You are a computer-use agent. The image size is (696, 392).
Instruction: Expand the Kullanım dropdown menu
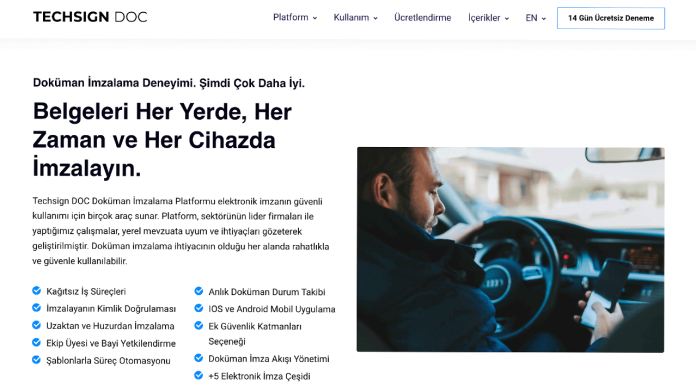coord(356,18)
